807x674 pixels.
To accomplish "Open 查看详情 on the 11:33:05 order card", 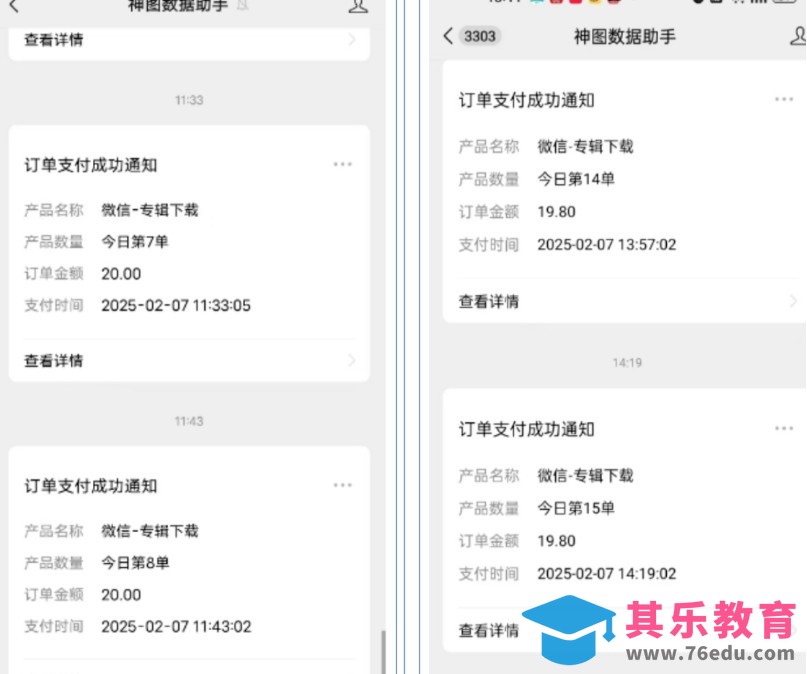I will click(54, 361).
